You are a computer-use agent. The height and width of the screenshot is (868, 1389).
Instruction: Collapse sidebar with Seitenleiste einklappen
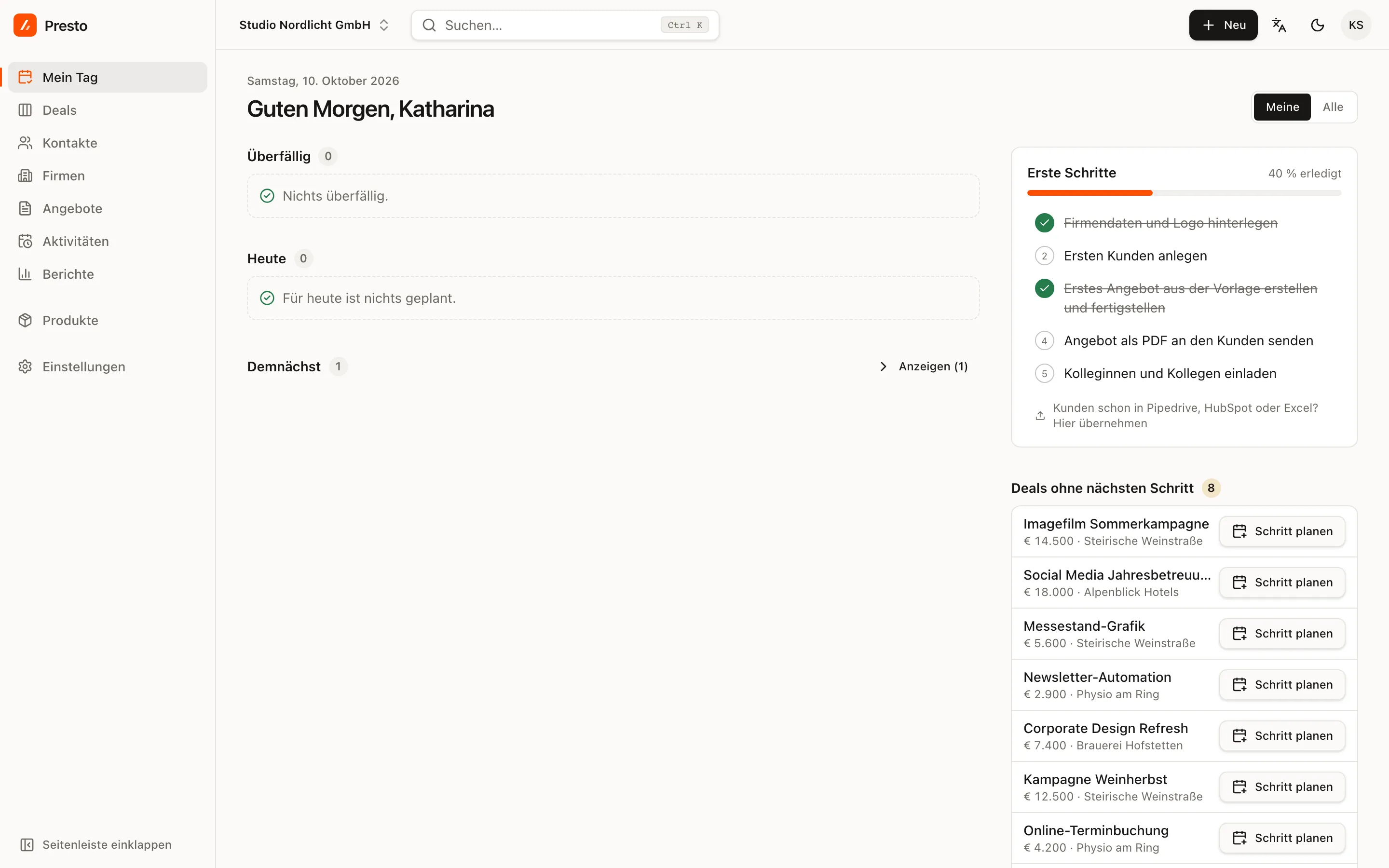[x=96, y=844]
